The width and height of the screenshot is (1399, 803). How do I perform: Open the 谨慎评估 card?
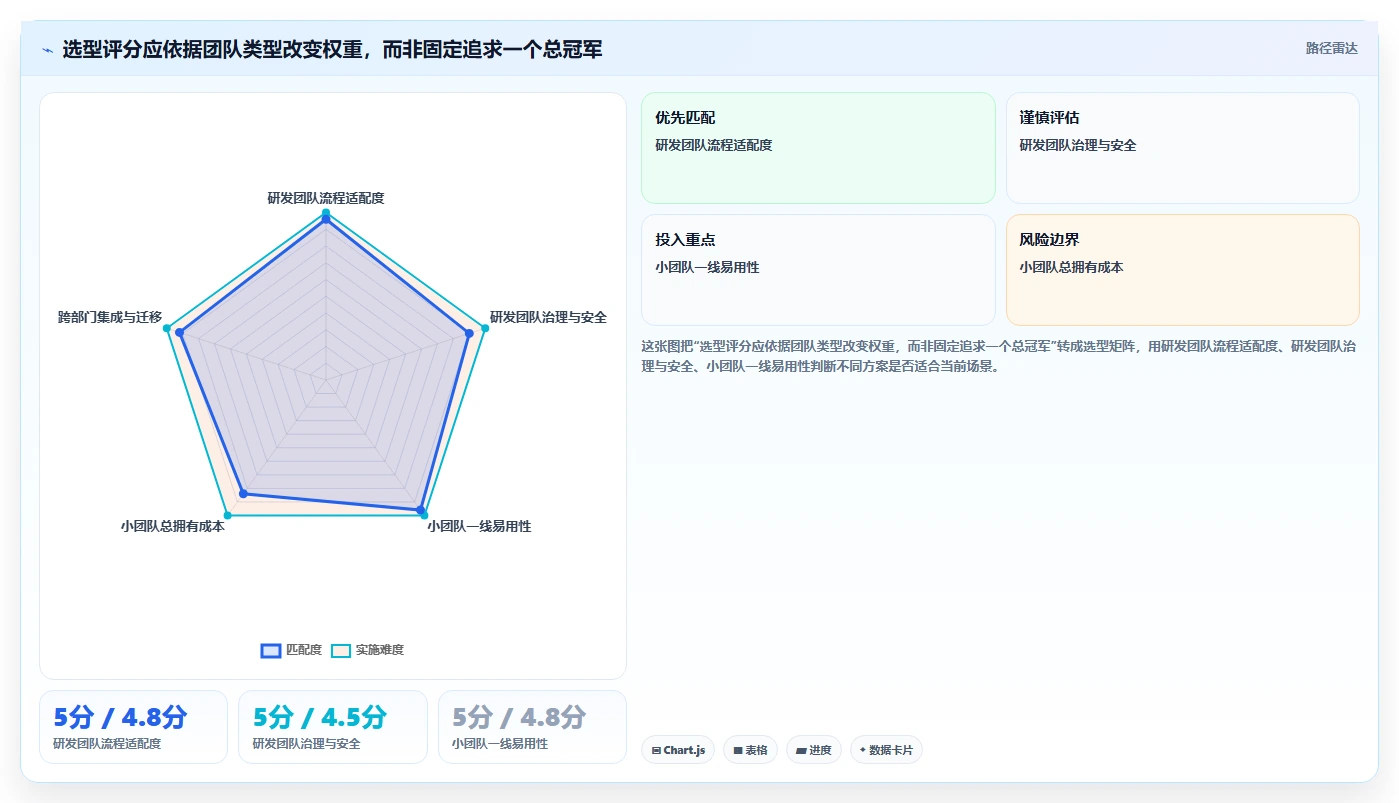coord(1182,148)
